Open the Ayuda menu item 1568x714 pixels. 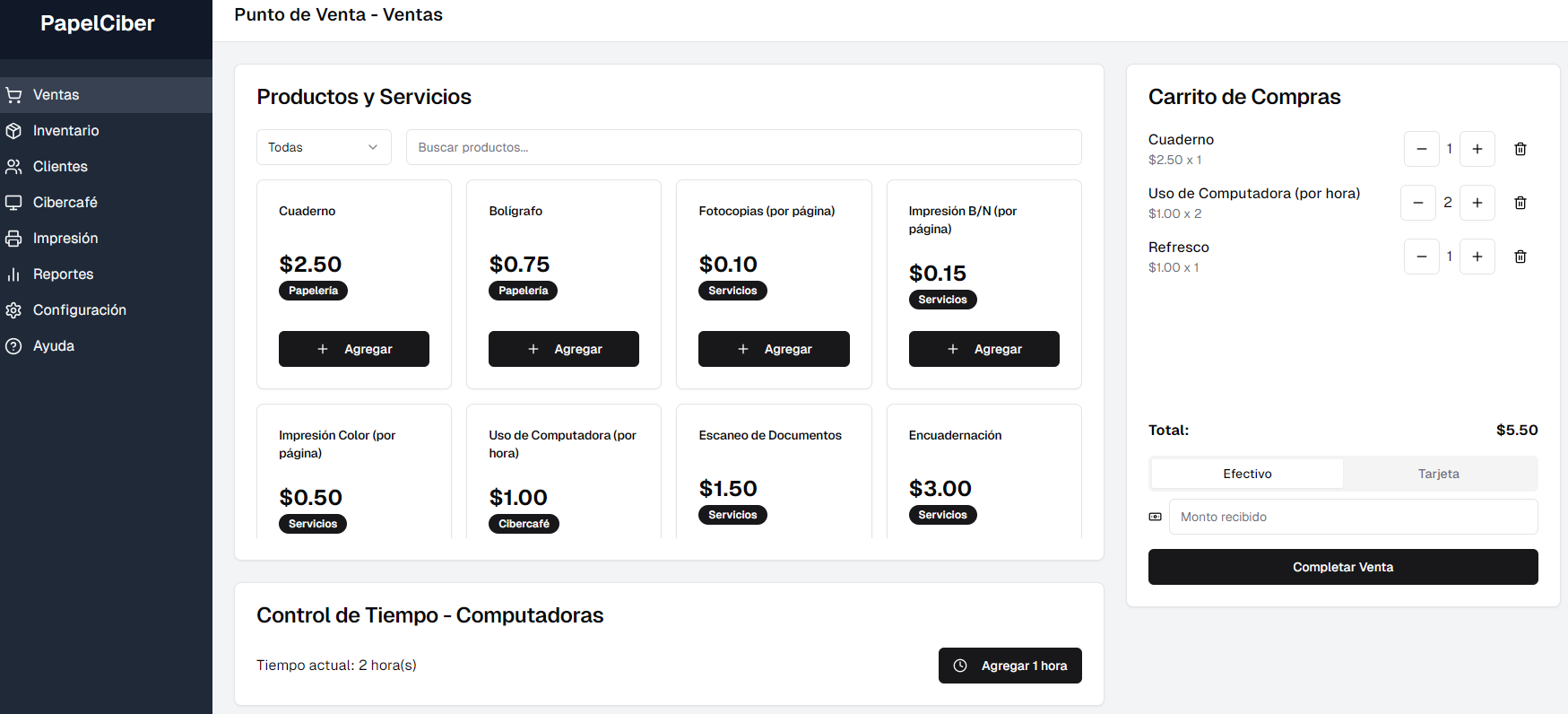coord(106,346)
